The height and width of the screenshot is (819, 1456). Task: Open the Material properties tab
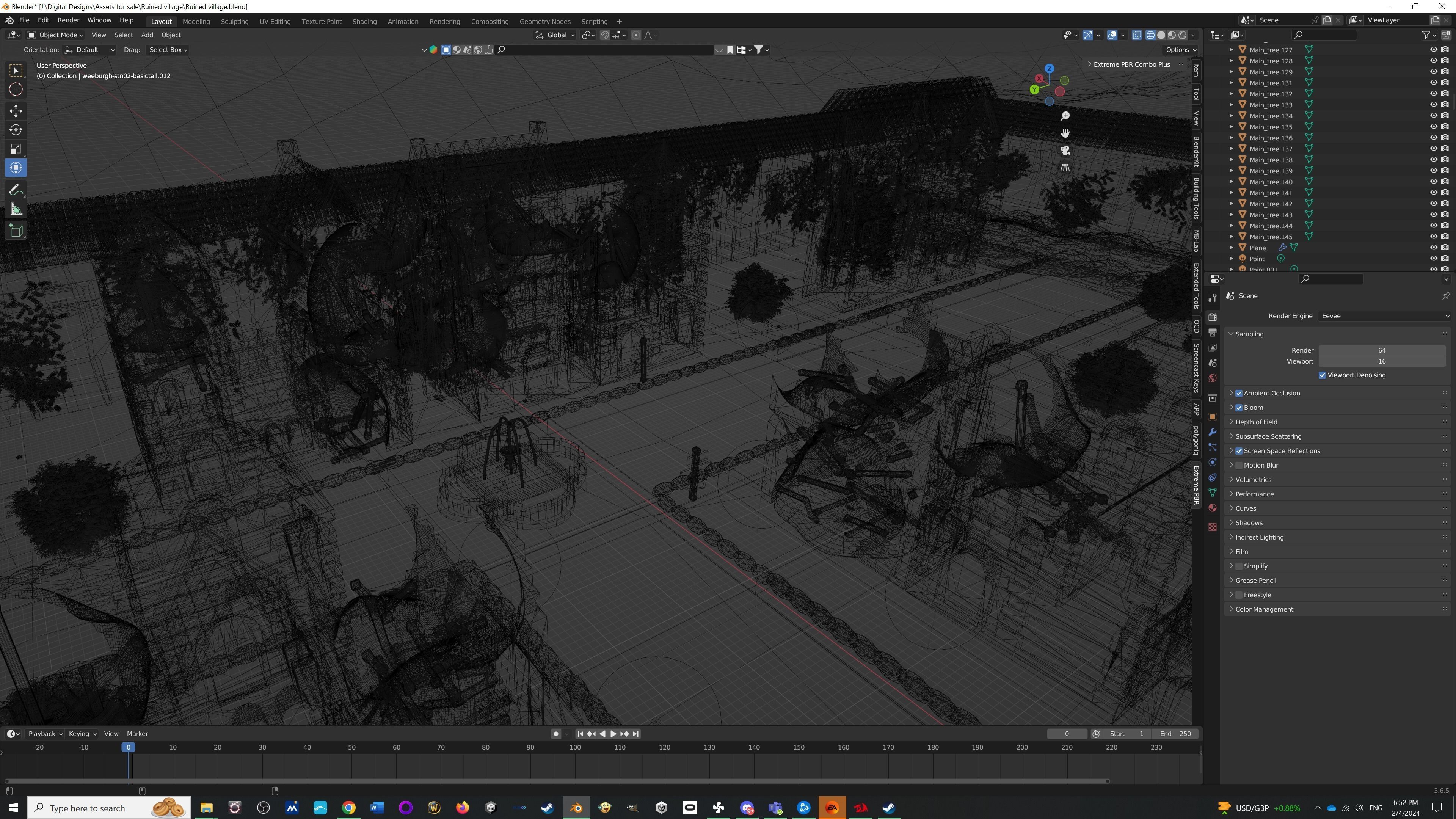point(1213,508)
